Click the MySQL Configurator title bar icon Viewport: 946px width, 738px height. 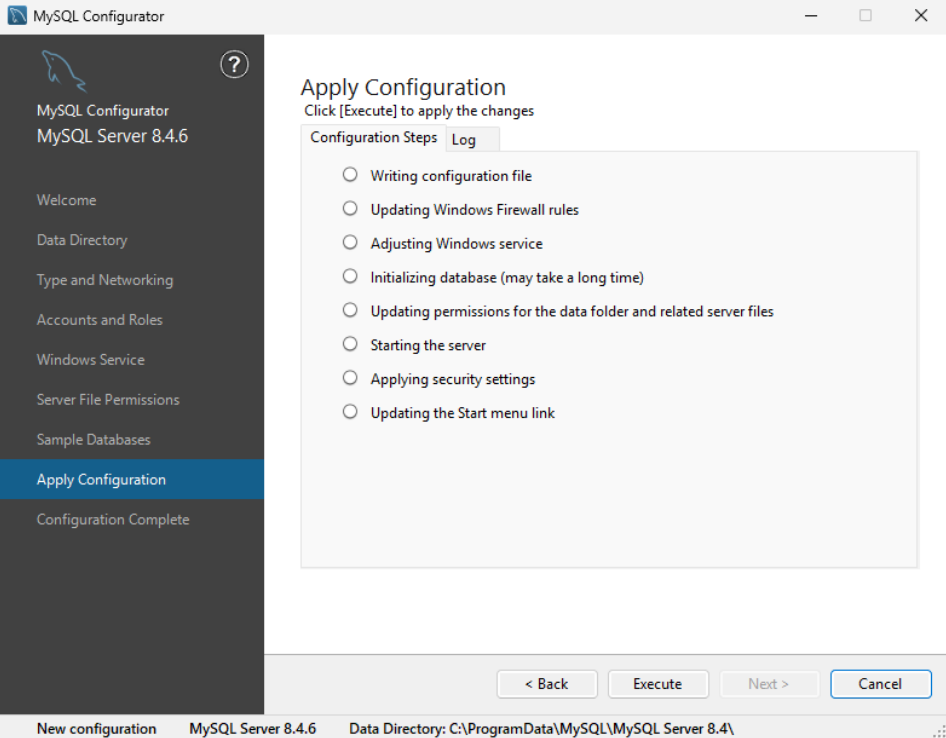click(x=17, y=16)
